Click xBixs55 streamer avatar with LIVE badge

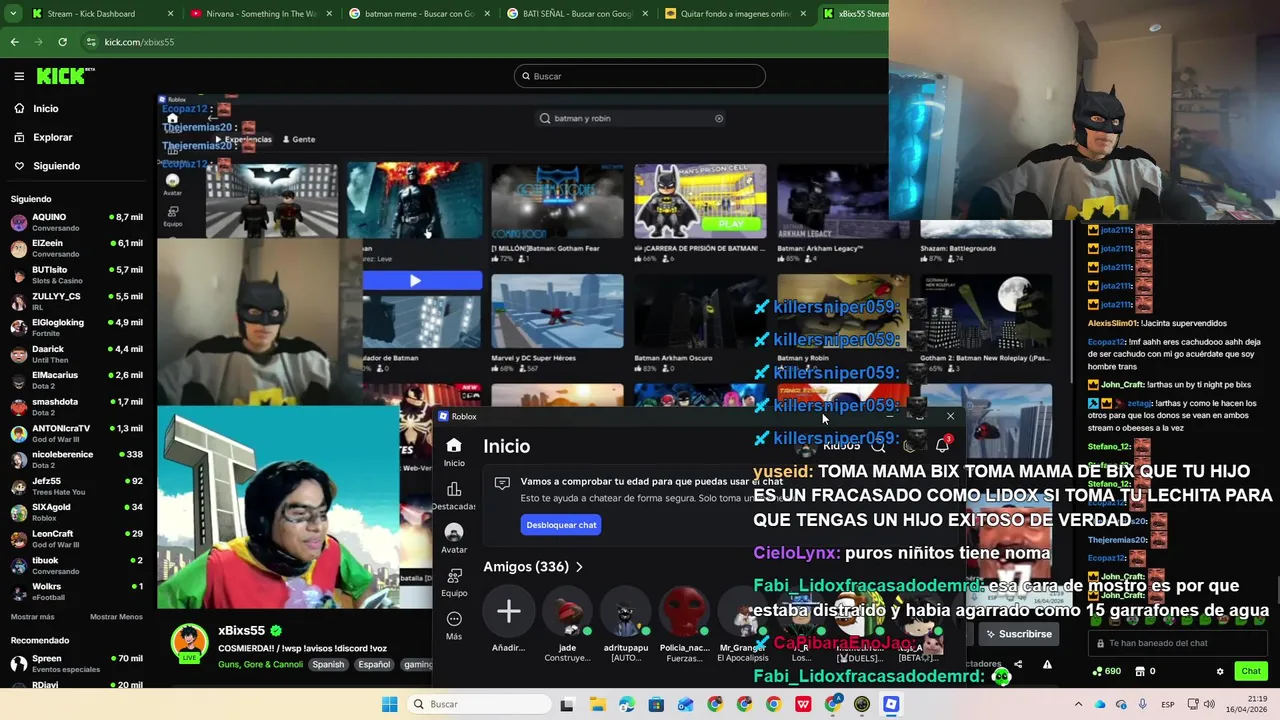(189, 643)
